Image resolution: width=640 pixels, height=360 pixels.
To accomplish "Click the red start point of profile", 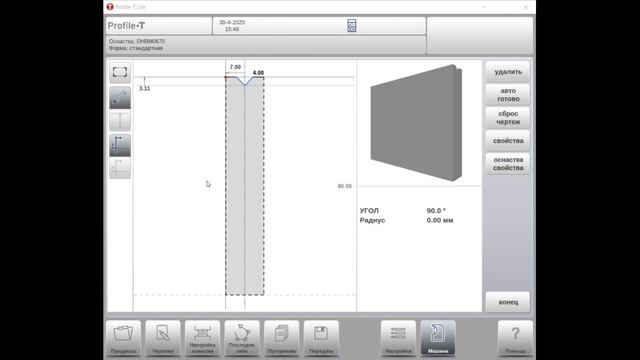I will click(226, 77).
